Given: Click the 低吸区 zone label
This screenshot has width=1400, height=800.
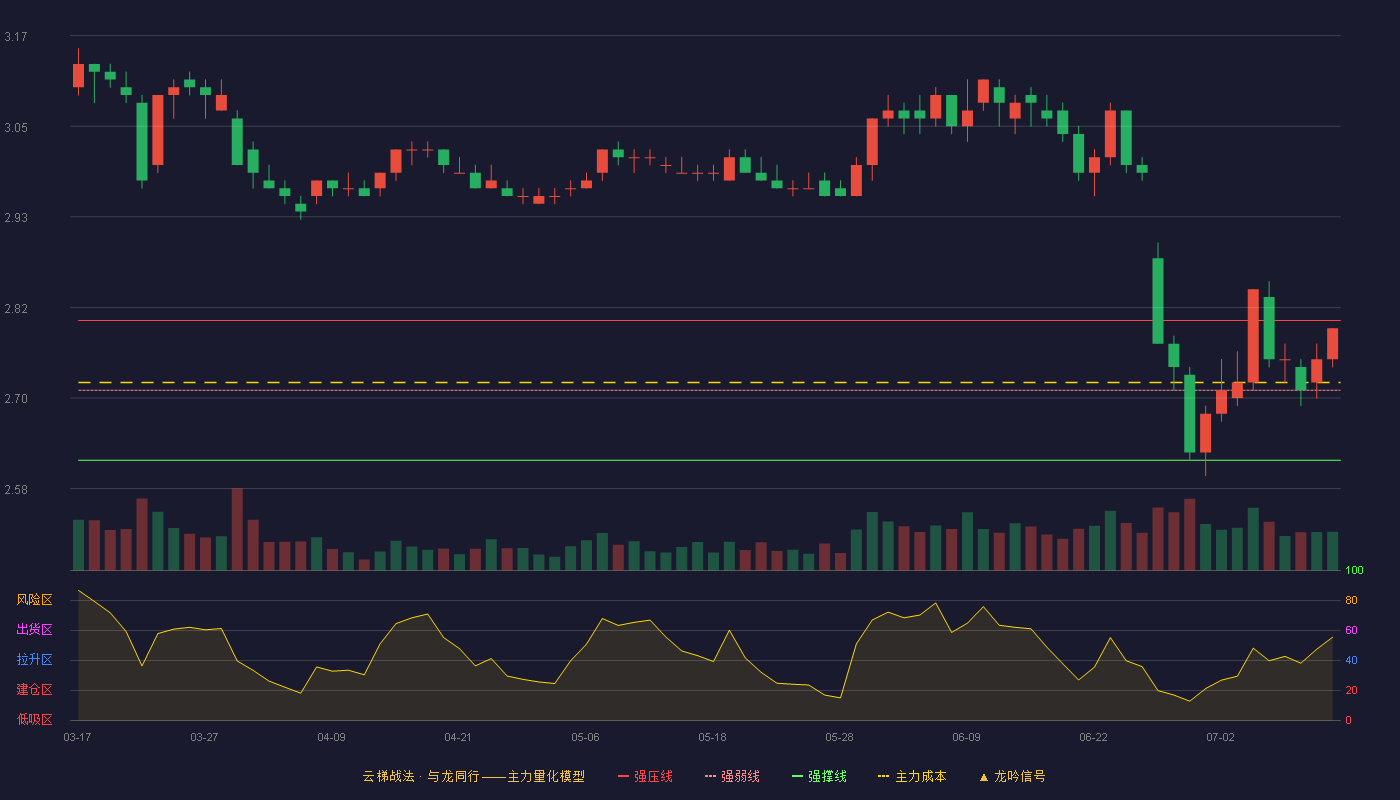Looking at the screenshot, I should 34,719.
